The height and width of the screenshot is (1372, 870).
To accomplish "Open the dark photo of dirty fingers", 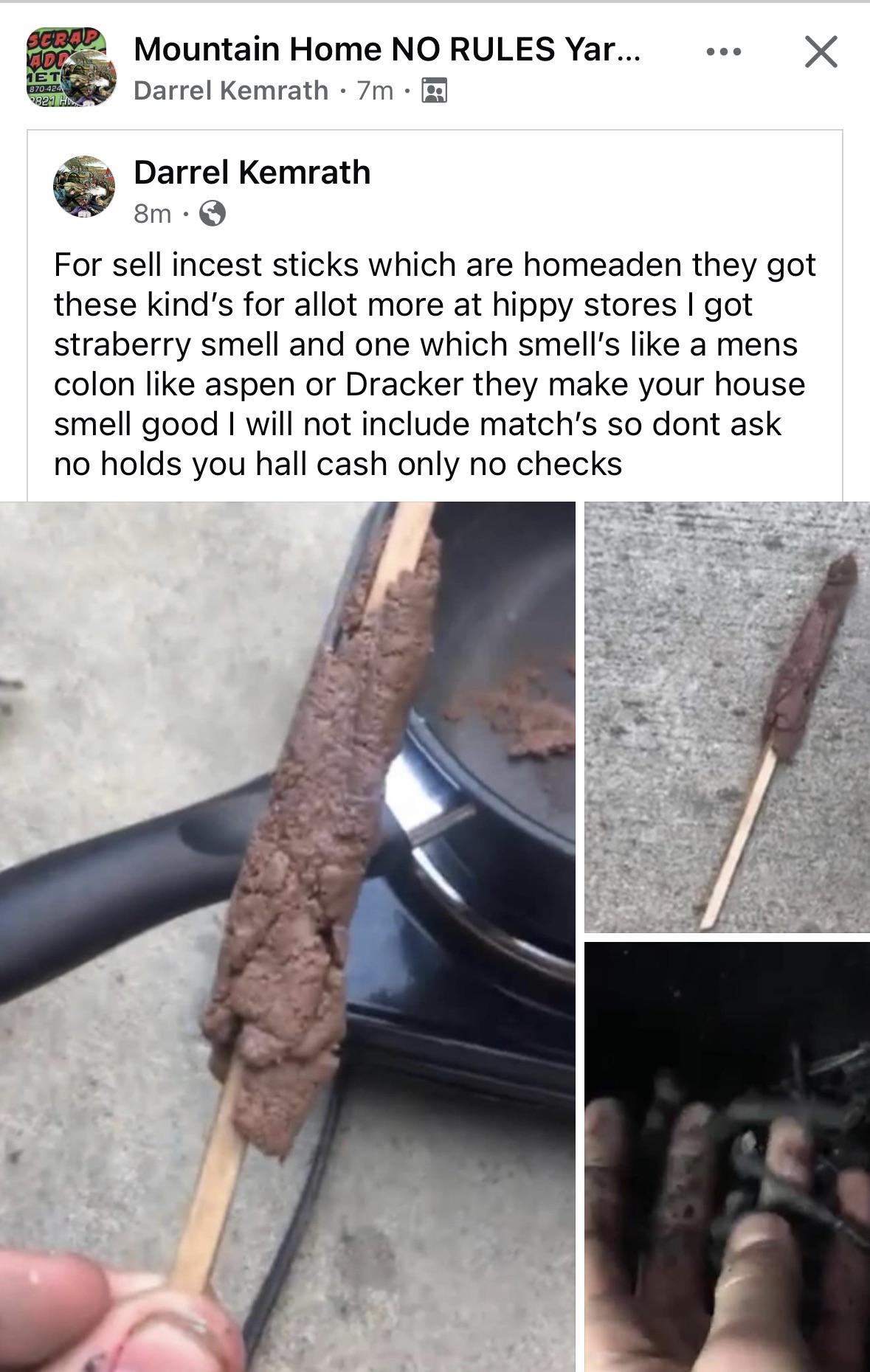I will pos(727,1157).
